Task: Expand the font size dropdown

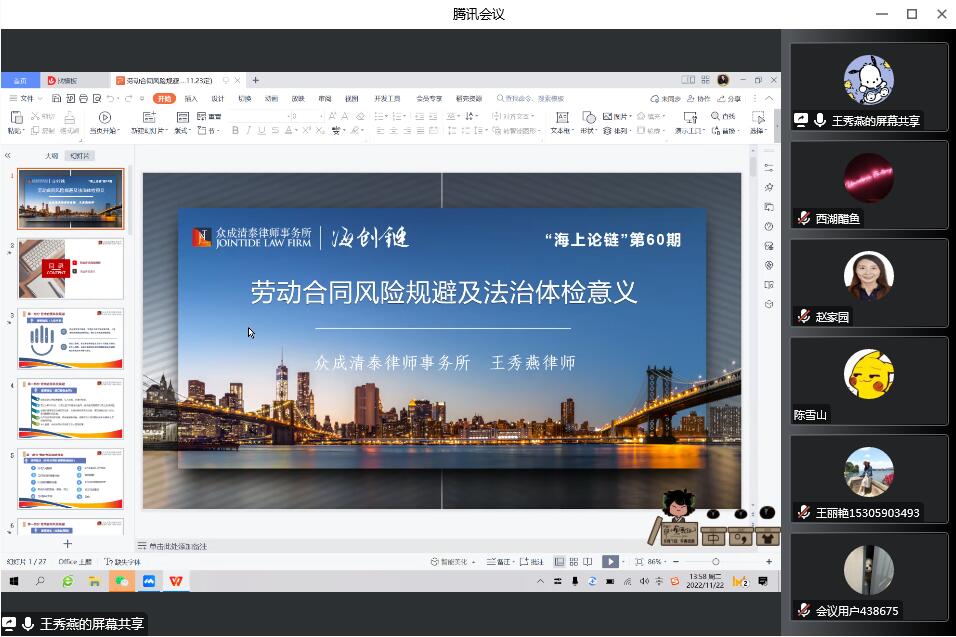Action: point(321,116)
